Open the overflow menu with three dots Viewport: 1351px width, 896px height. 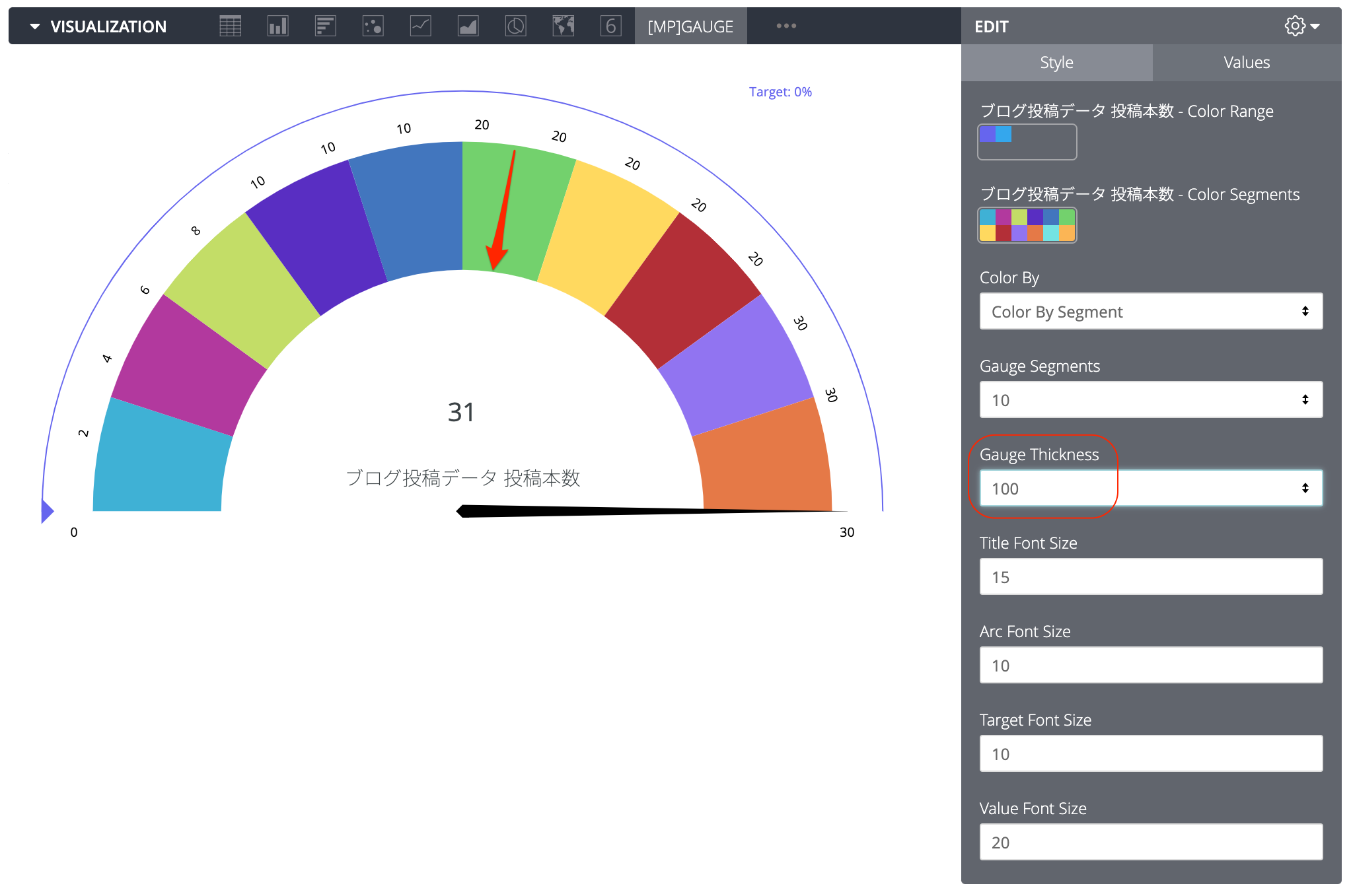[785, 26]
